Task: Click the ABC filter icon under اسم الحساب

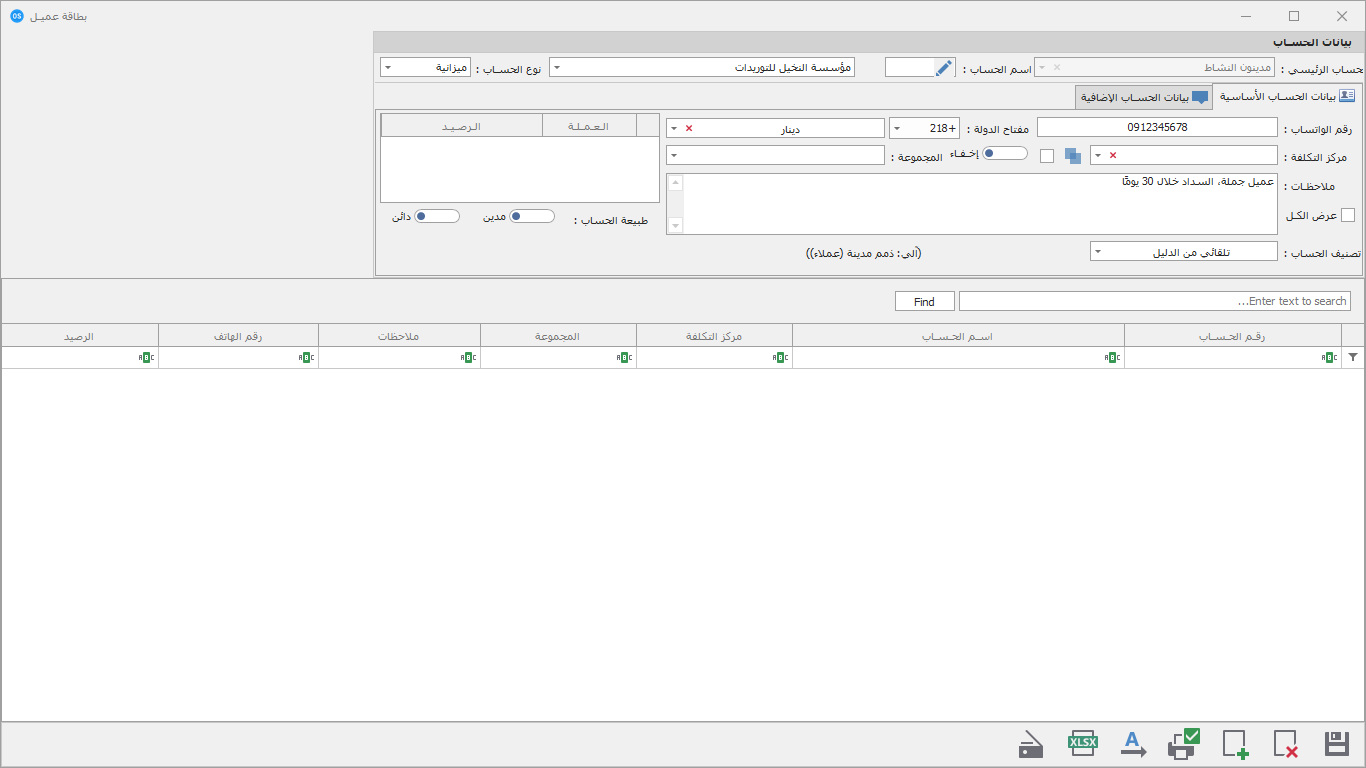Action: click(1112, 357)
